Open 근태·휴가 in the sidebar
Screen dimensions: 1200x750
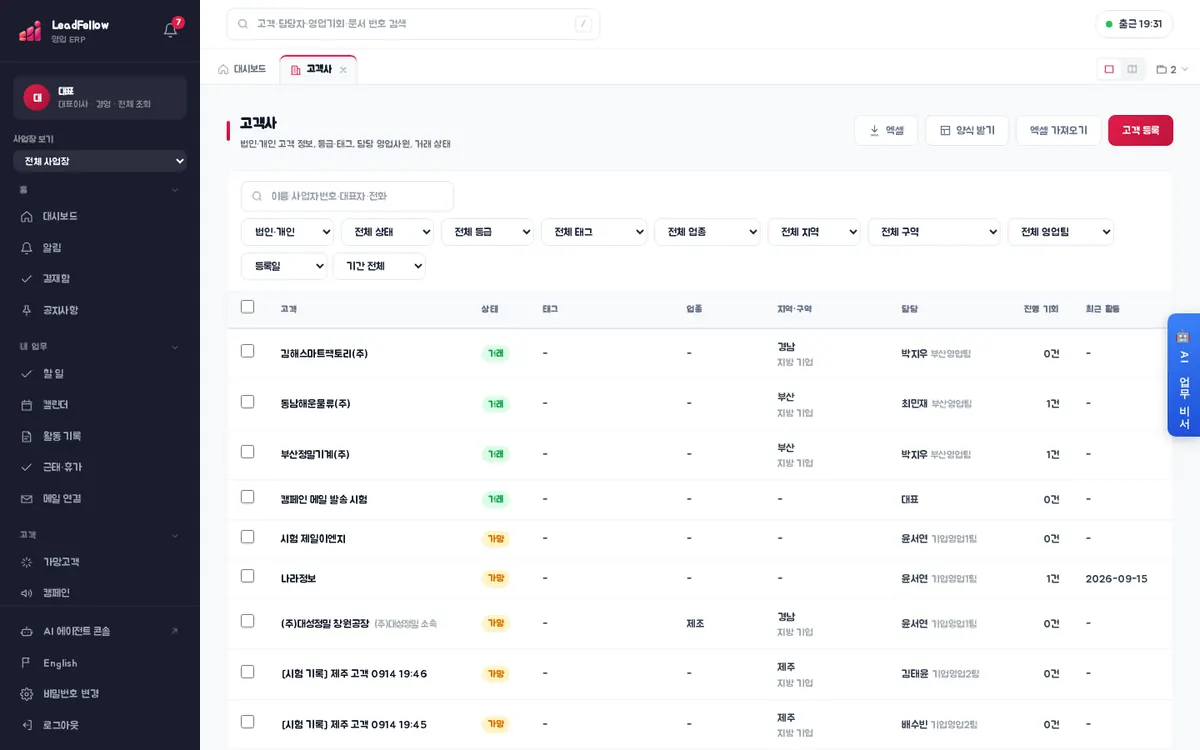pos(100,467)
